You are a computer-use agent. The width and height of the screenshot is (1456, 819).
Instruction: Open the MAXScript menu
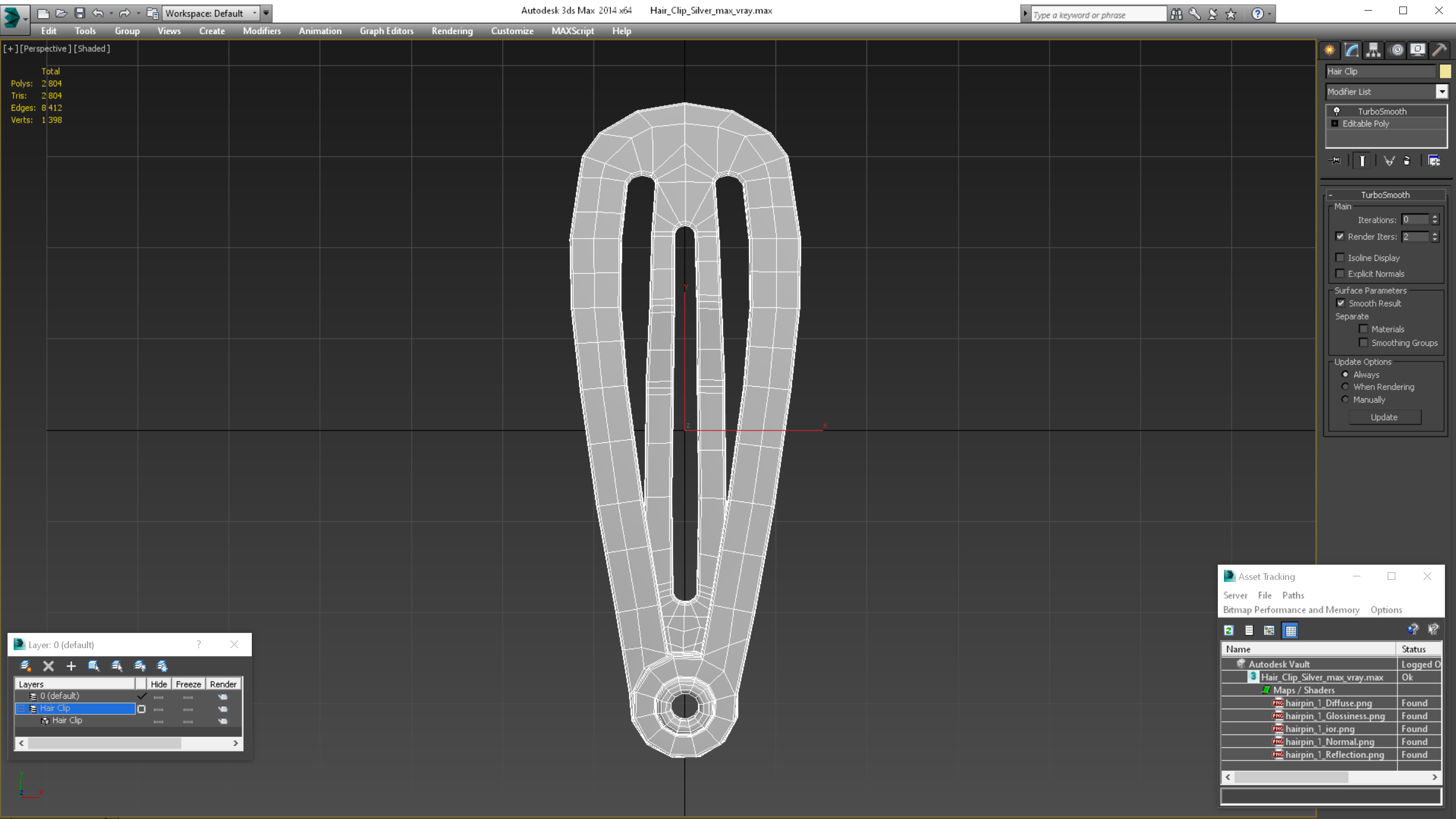coord(573,31)
